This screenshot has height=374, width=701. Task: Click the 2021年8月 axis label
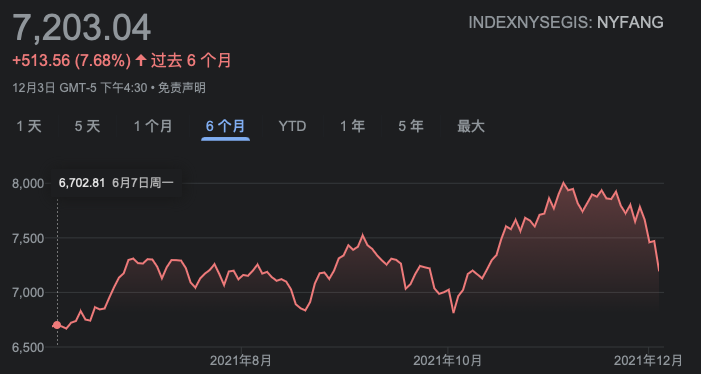coord(240,360)
